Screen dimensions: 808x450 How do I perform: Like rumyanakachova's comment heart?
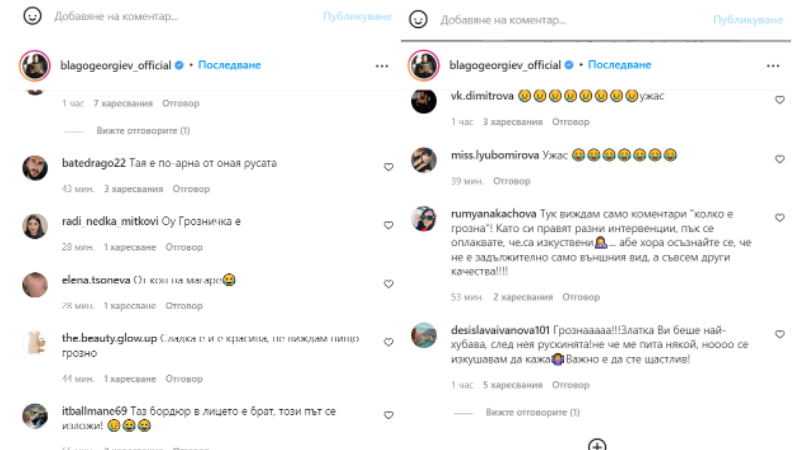pos(780,218)
